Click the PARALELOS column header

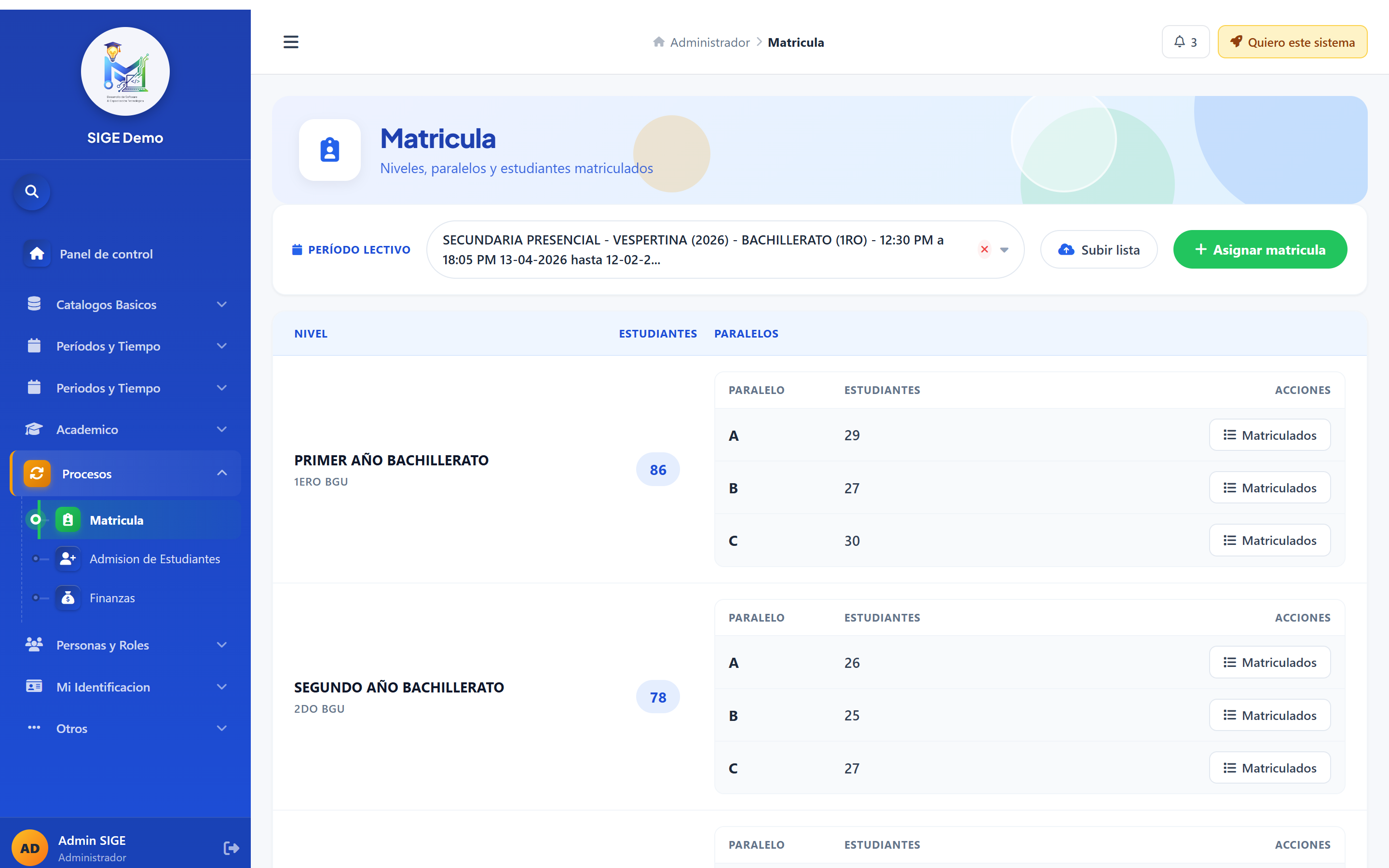(x=746, y=334)
